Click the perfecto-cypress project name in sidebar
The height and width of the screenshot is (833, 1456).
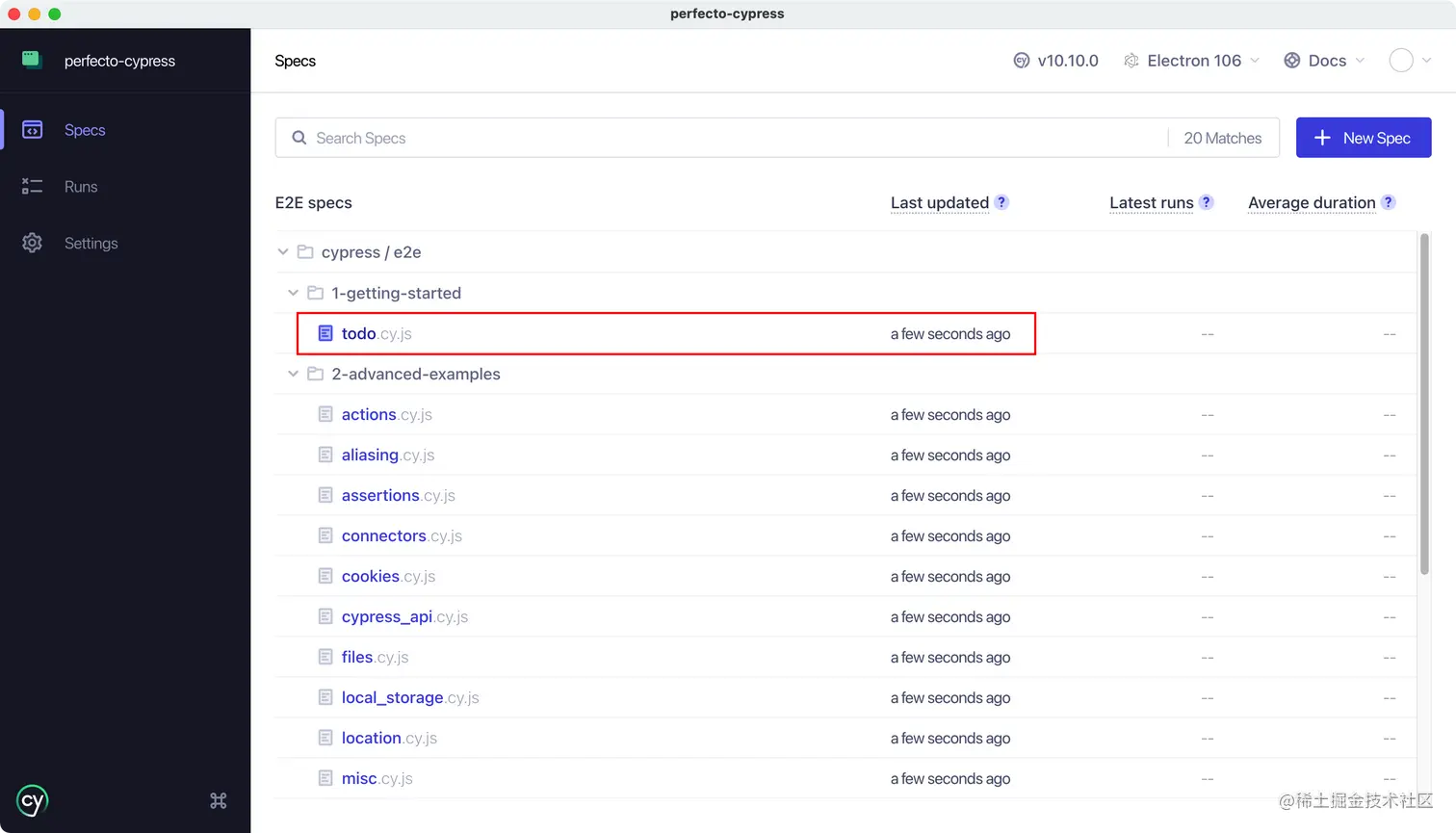[119, 61]
